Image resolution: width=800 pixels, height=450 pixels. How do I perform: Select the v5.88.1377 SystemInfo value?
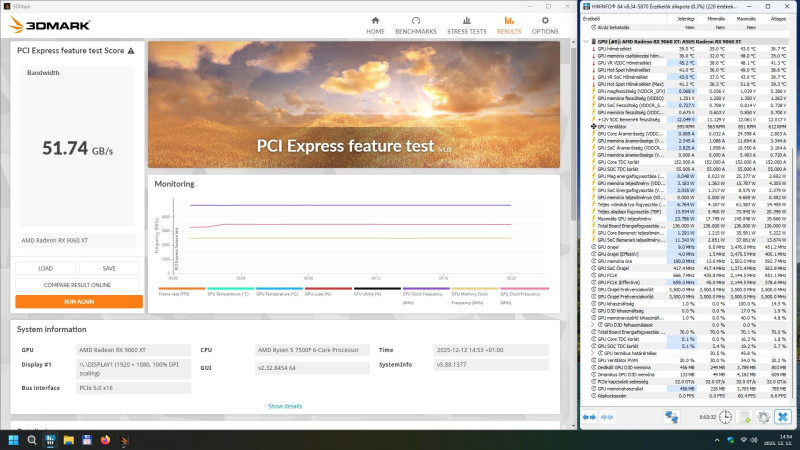(x=491, y=365)
